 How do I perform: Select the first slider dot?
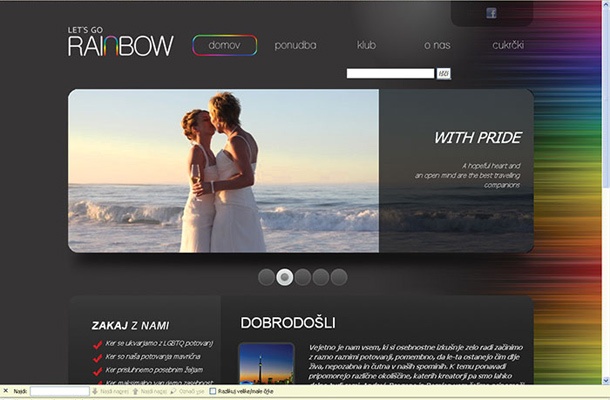[x=267, y=277]
